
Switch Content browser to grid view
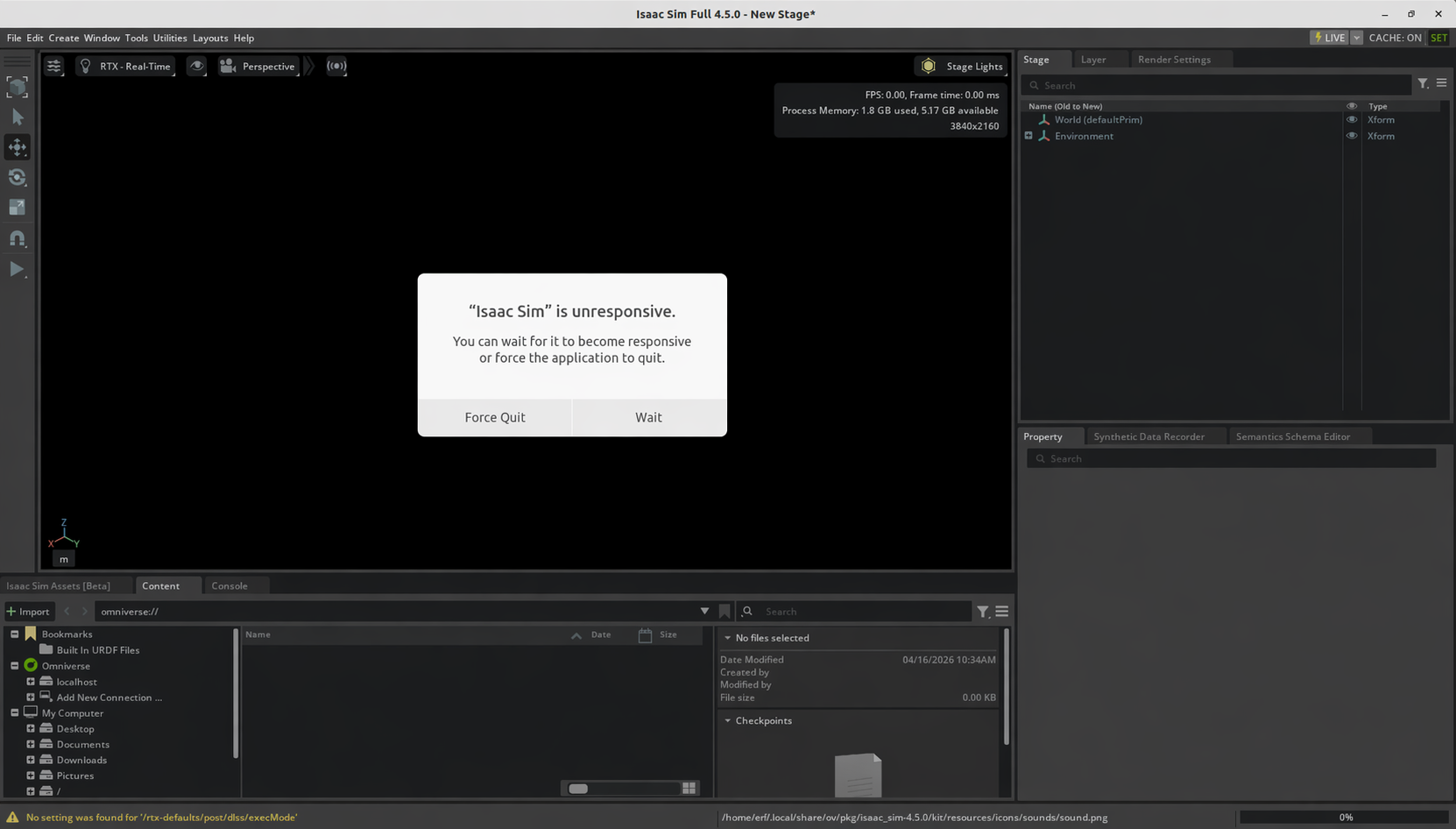(x=689, y=789)
